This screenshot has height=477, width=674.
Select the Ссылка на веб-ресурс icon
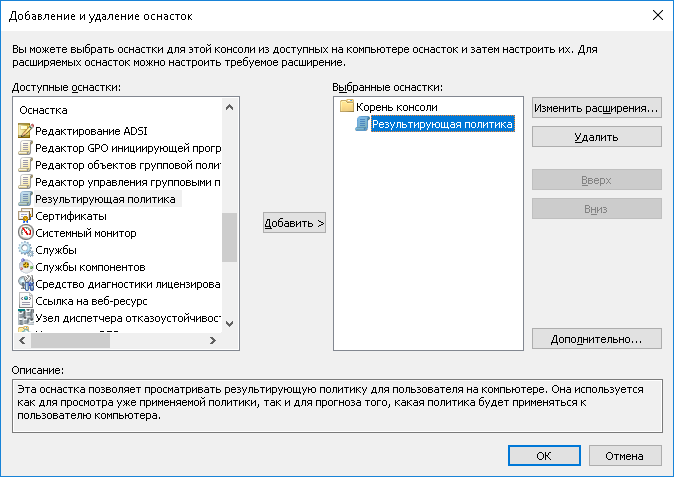pyautogui.click(x=26, y=301)
